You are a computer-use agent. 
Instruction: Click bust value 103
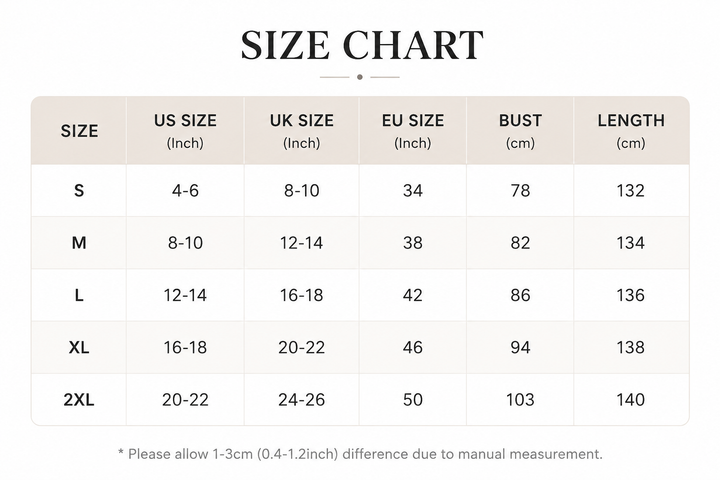(x=520, y=400)
